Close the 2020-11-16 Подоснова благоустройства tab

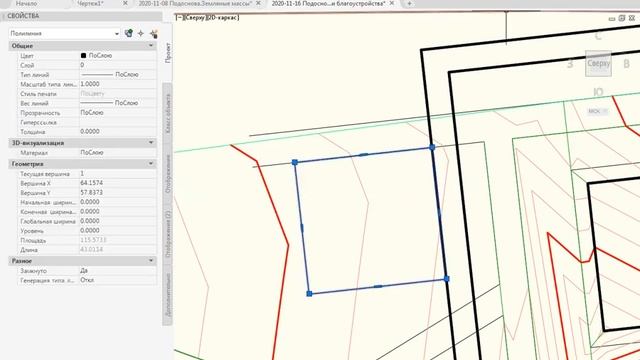(x=391, y=3)
